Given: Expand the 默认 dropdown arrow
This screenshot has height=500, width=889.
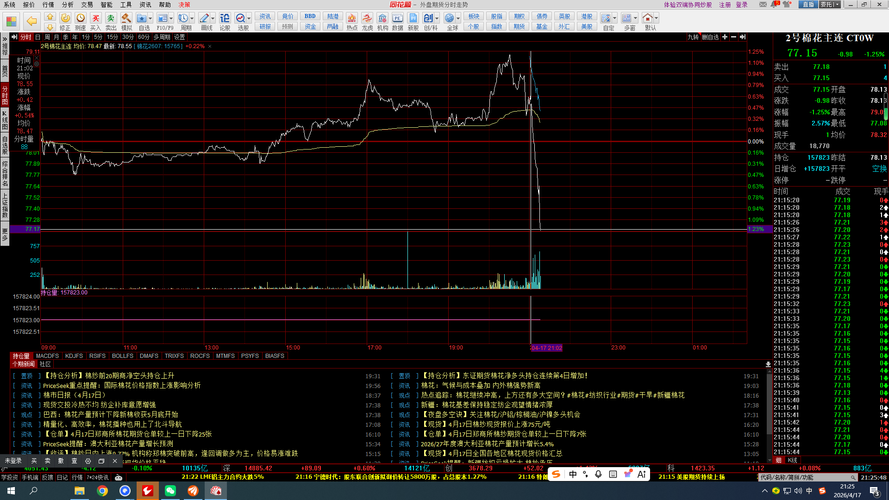Looking at the screenshot, I should pyautogui.click(x=656, y=18).
